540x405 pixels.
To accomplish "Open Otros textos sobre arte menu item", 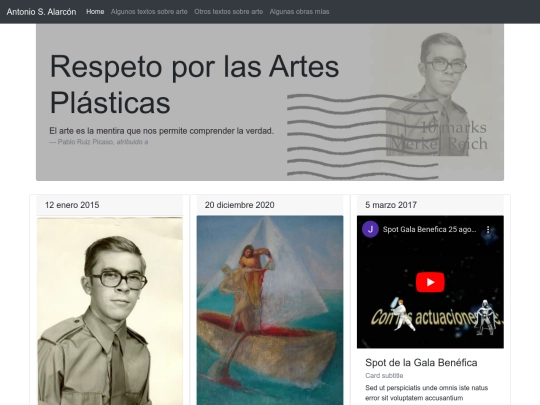I will pos(229,12).
